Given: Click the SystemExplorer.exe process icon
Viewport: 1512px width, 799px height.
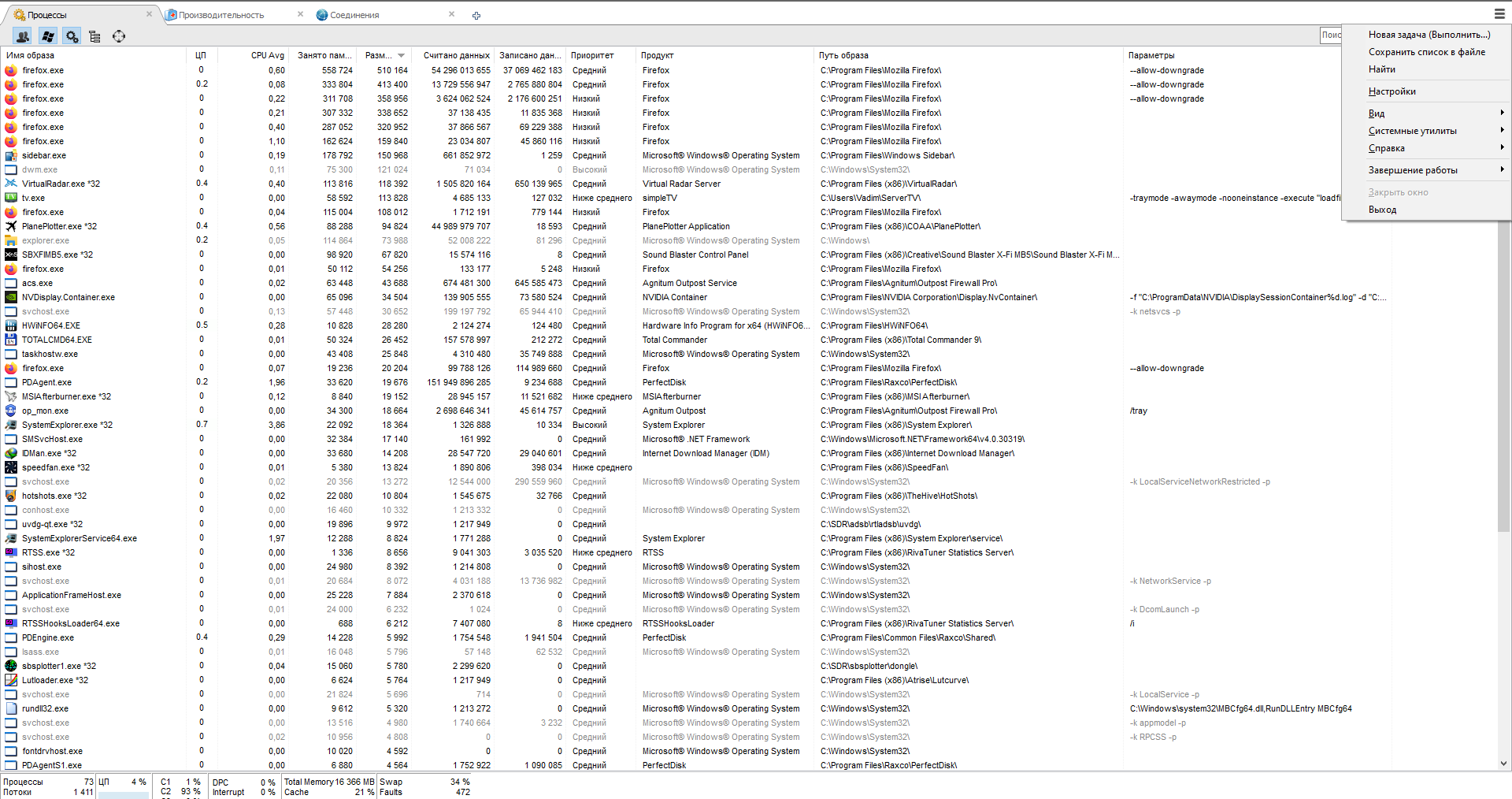Looking at the screenshot, I should (11, 425).
